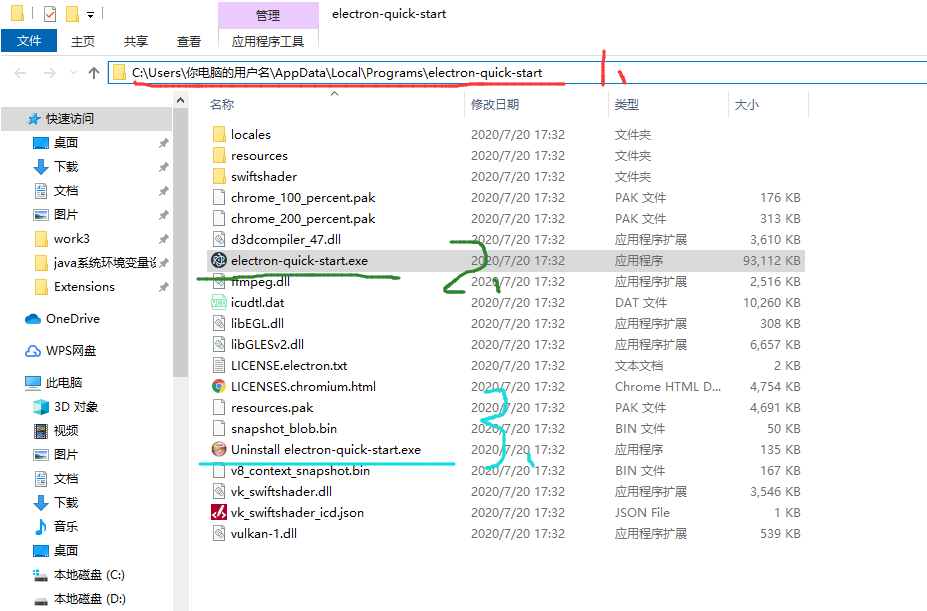Select v8_context_snapshot.bin file

pyautogui.click(x=300, y=470)
